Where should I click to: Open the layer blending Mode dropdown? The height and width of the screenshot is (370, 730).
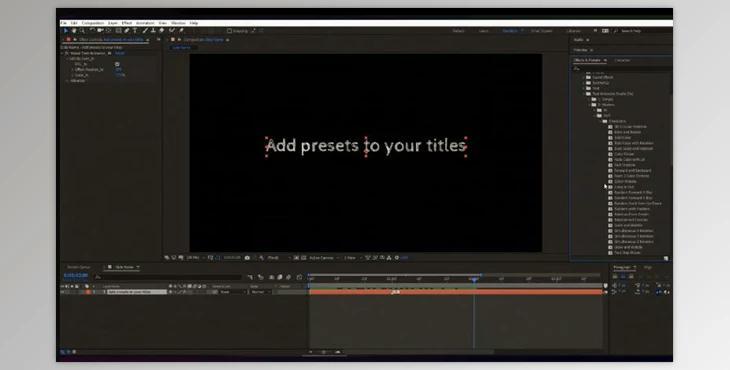click(x=260, y=292)
